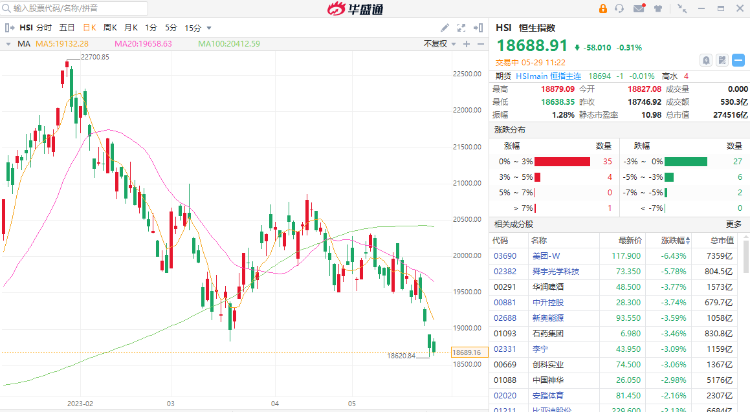Click the 总市值 column header
The image size is (750, 412).
point(722,240)
